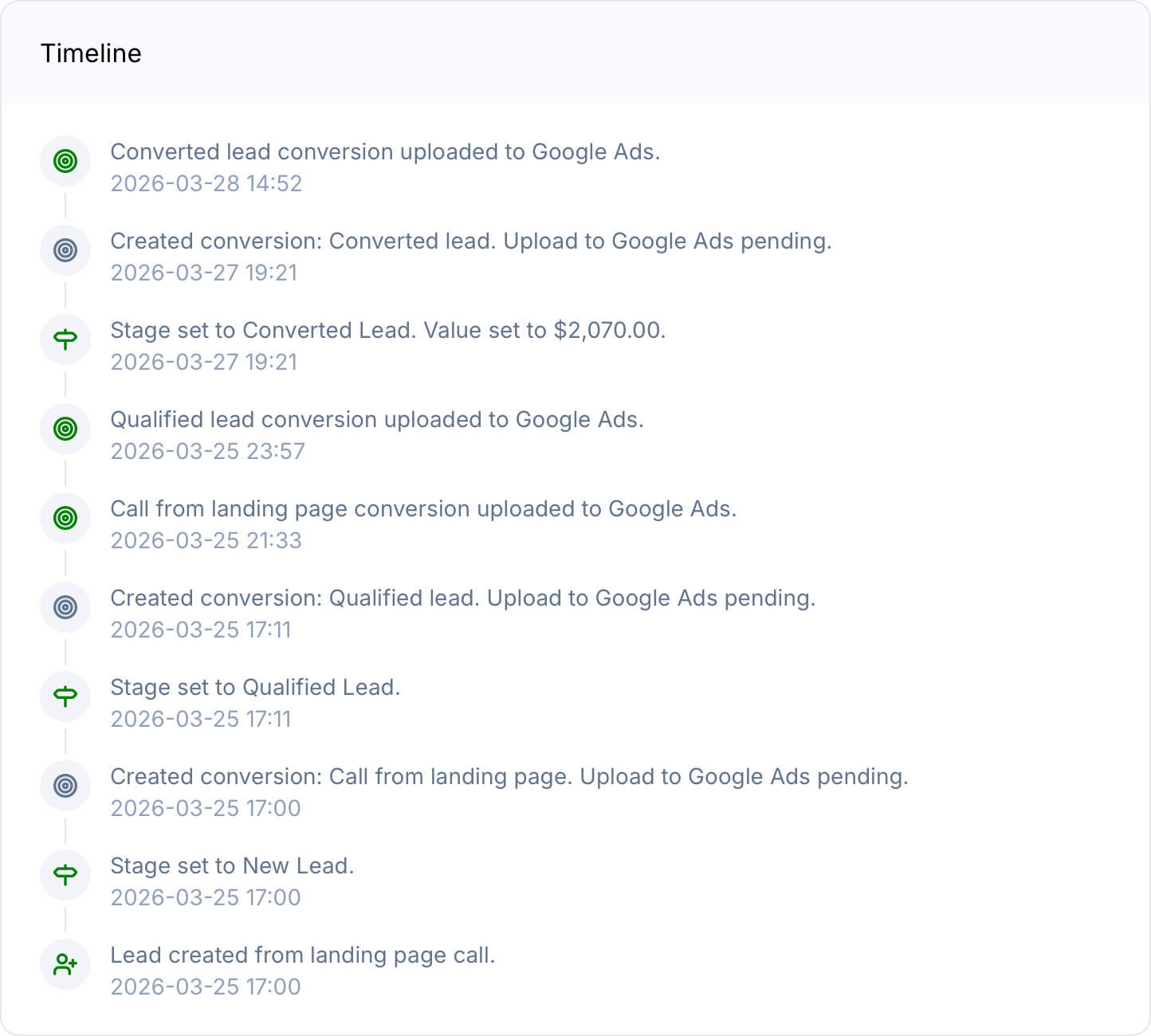The height and width of the screenshot is (1036, 1151).
Task: Select the signpost icon for Stage set to Qualified Lead
Action: pyautogui.click(x=65, y=696)
